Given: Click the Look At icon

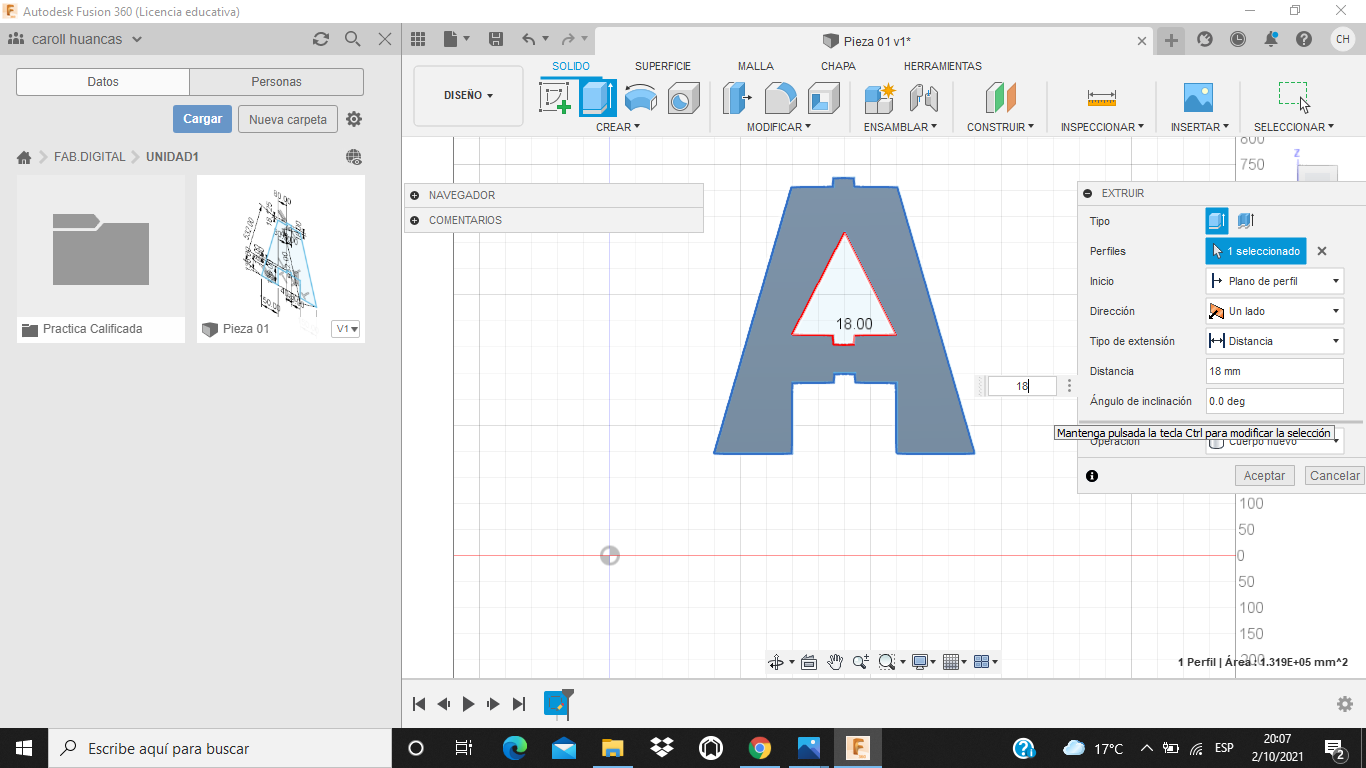Looking at the screenshot, I should tap(809, 662).
